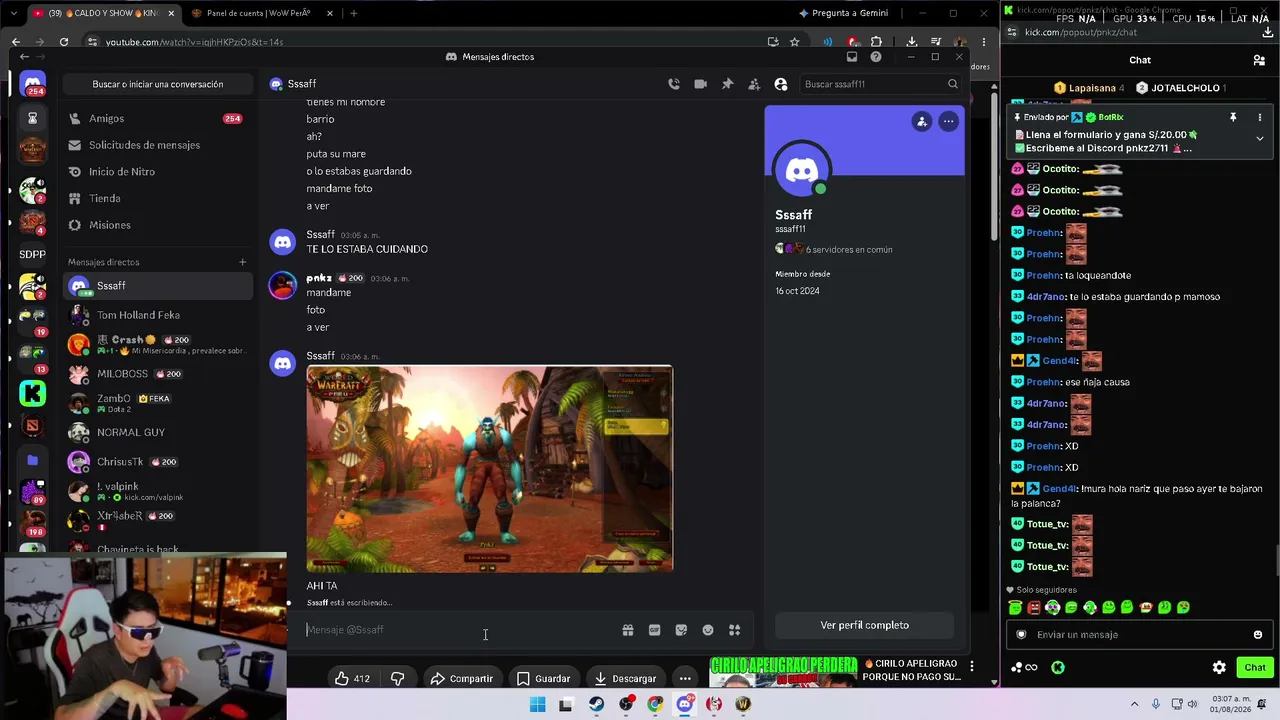Click Descargar button on YouTube

(x=625, y=679)
